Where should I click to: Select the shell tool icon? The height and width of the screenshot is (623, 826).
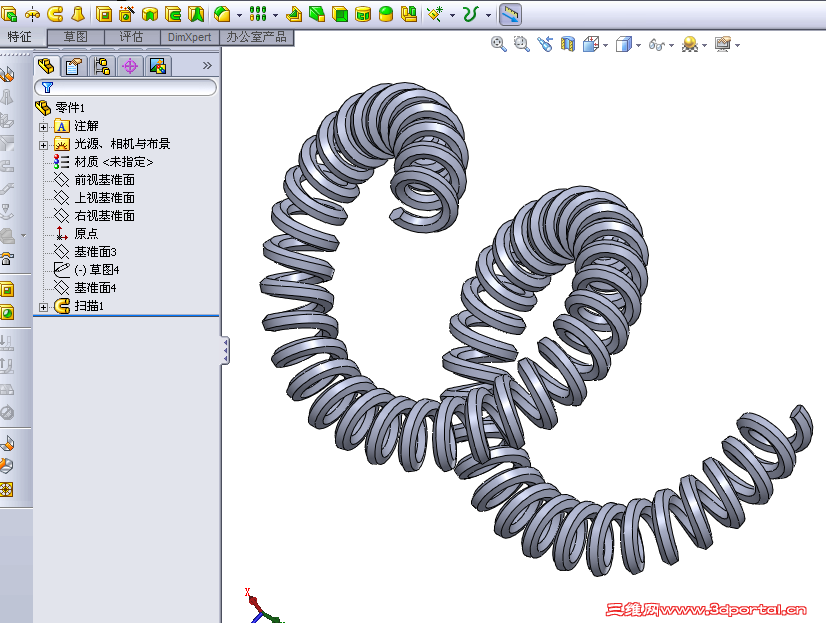(340, 14)
